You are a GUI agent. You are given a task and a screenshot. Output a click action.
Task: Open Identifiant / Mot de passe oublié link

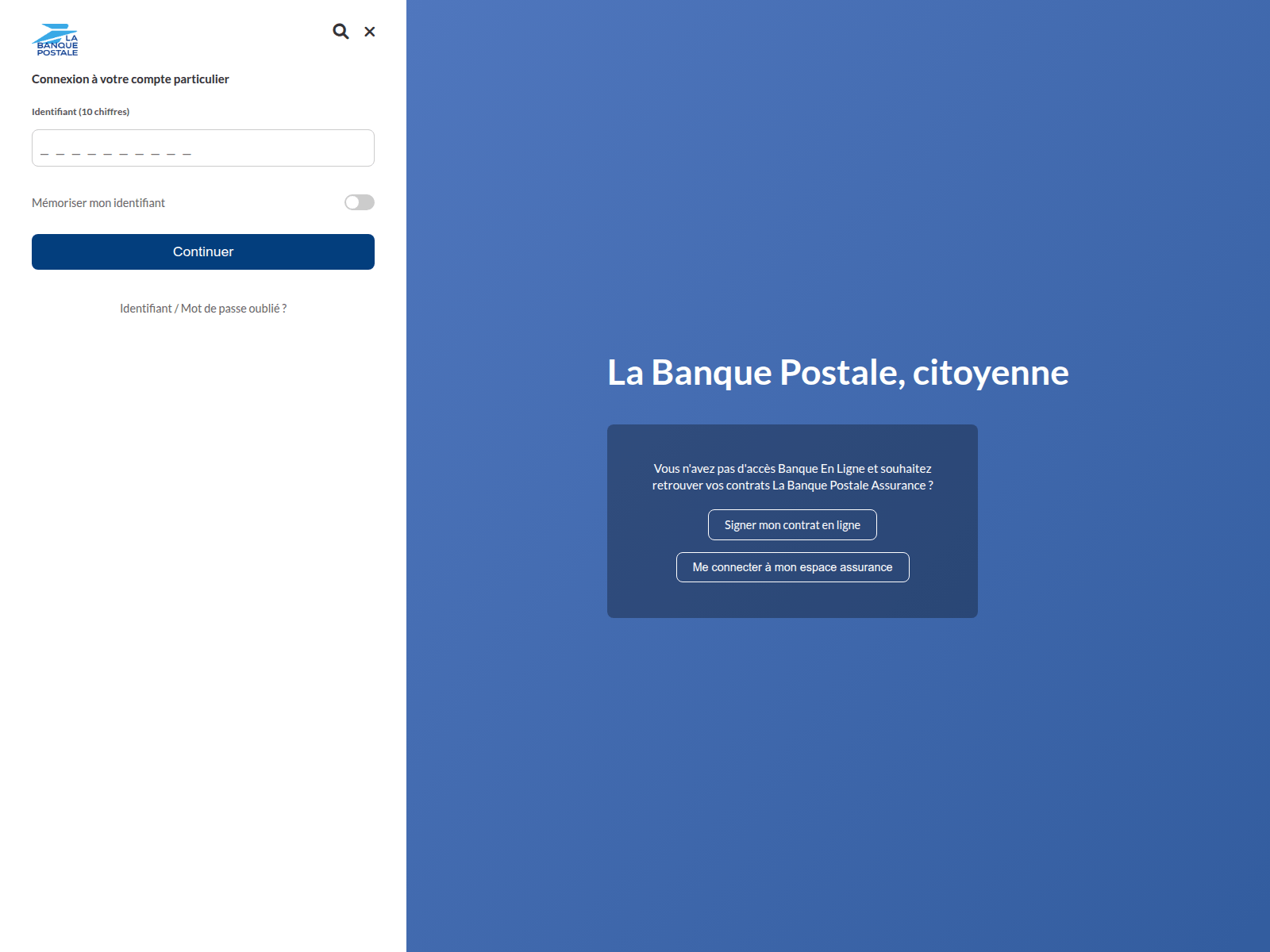203,309
